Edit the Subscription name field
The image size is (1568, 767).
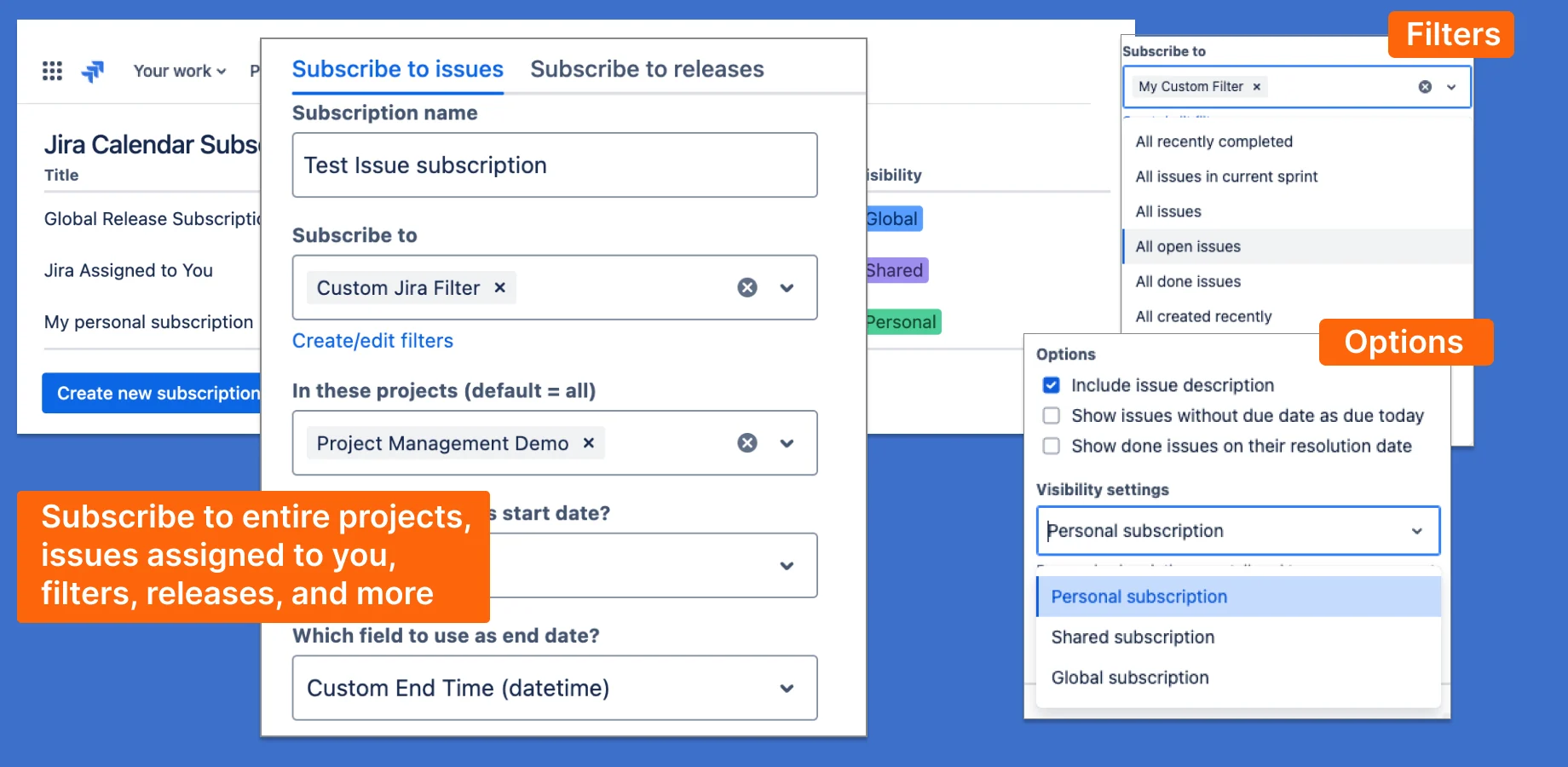[x=555, y=165]
